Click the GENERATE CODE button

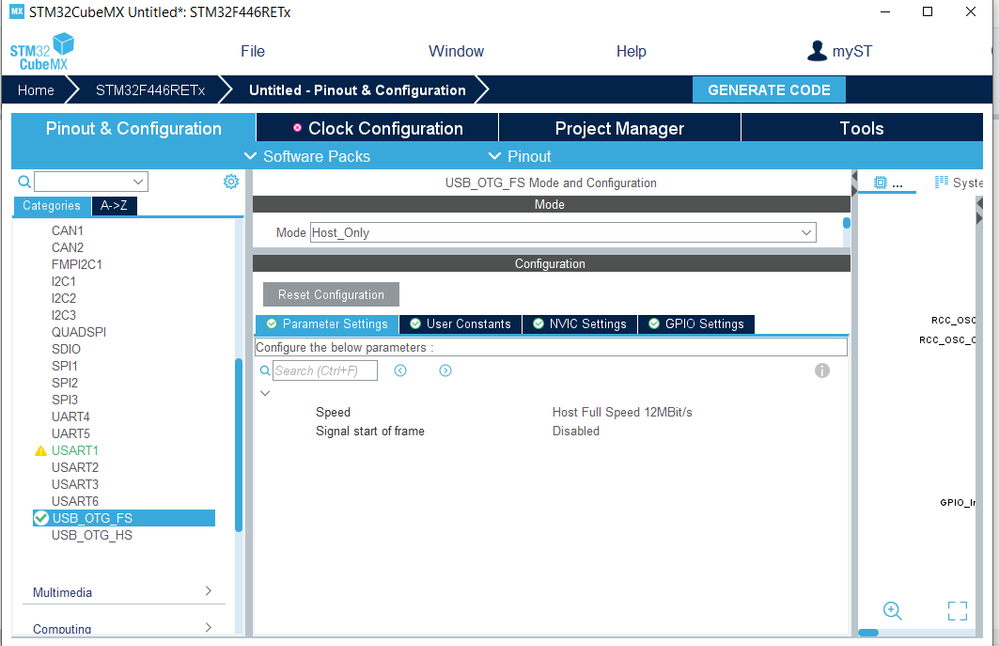pyautogui.click(x=769, y=90)
